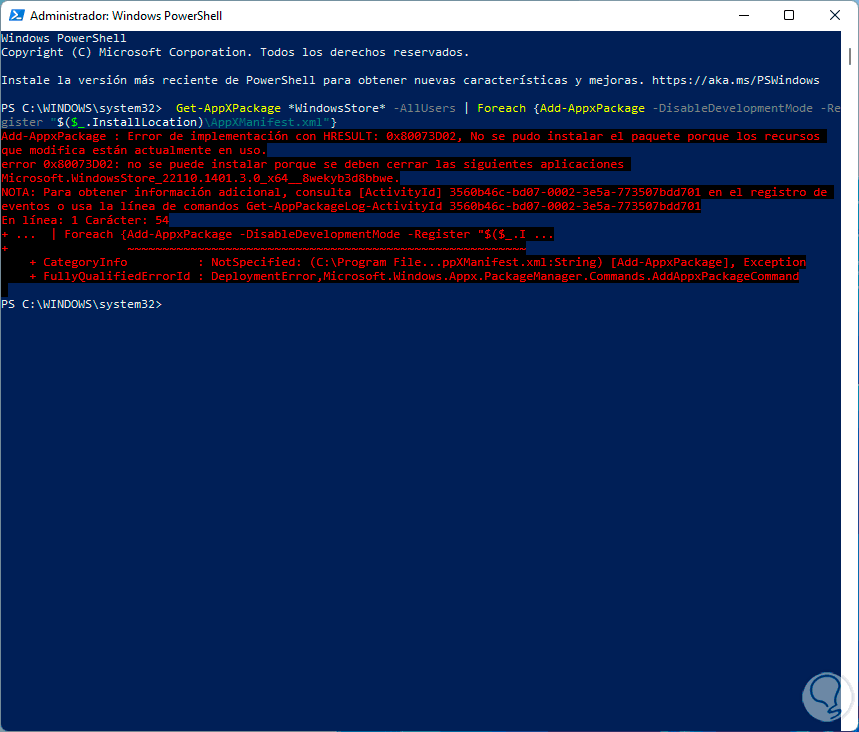Click the '*WindowsStore*' argument text
Screen dimensions: 859x732
[337, 108]
